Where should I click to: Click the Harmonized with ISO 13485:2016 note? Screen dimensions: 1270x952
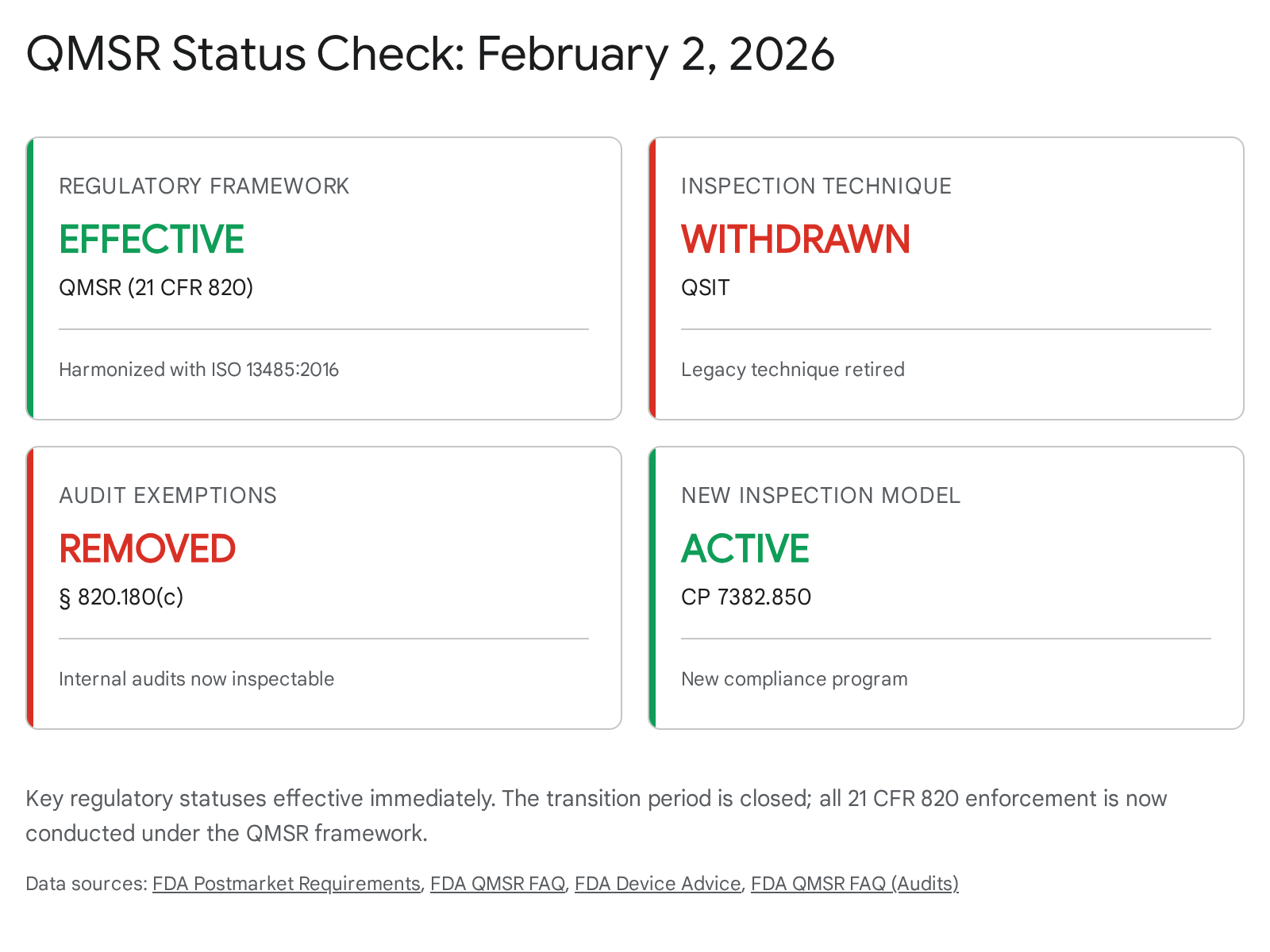pyautogui.click(x=198, y=370)
